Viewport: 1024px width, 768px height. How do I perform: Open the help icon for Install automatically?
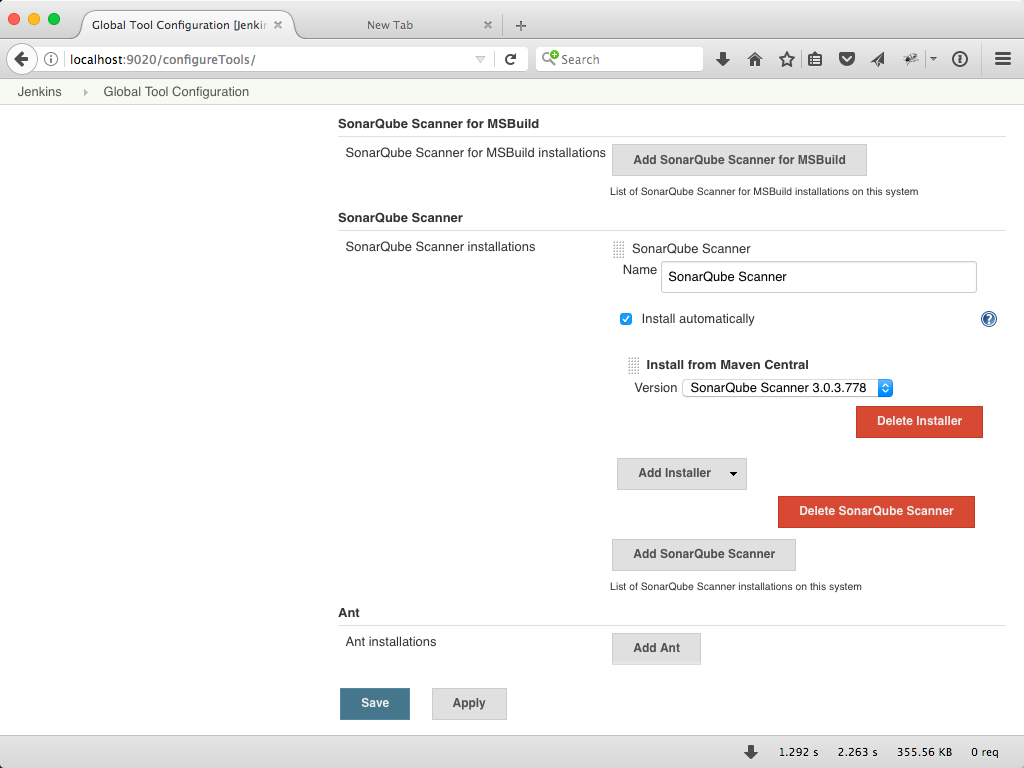click(x=989, y=319)
